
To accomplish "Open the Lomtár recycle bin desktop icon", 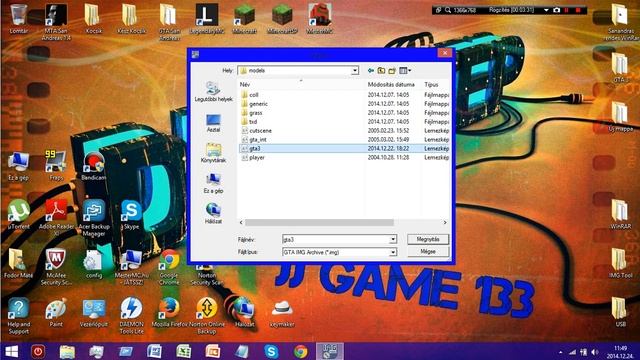I will pyautogui.click(x=18, y=18).
